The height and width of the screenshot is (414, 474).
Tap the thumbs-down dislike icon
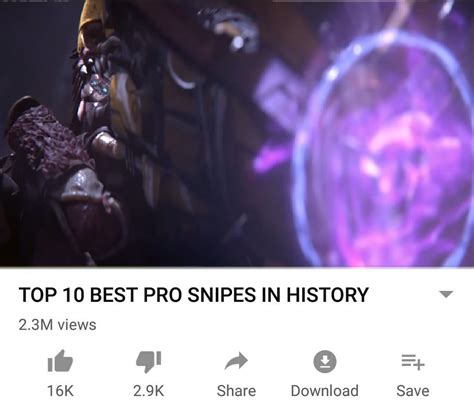coord(148,362)
